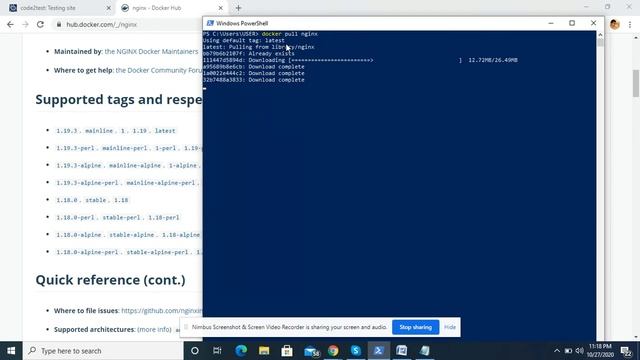Open the Docker Community Forums link

point(159,70)
